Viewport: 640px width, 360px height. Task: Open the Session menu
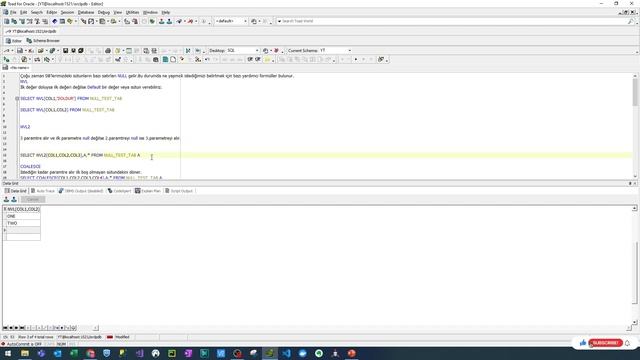tap(67, 13)
